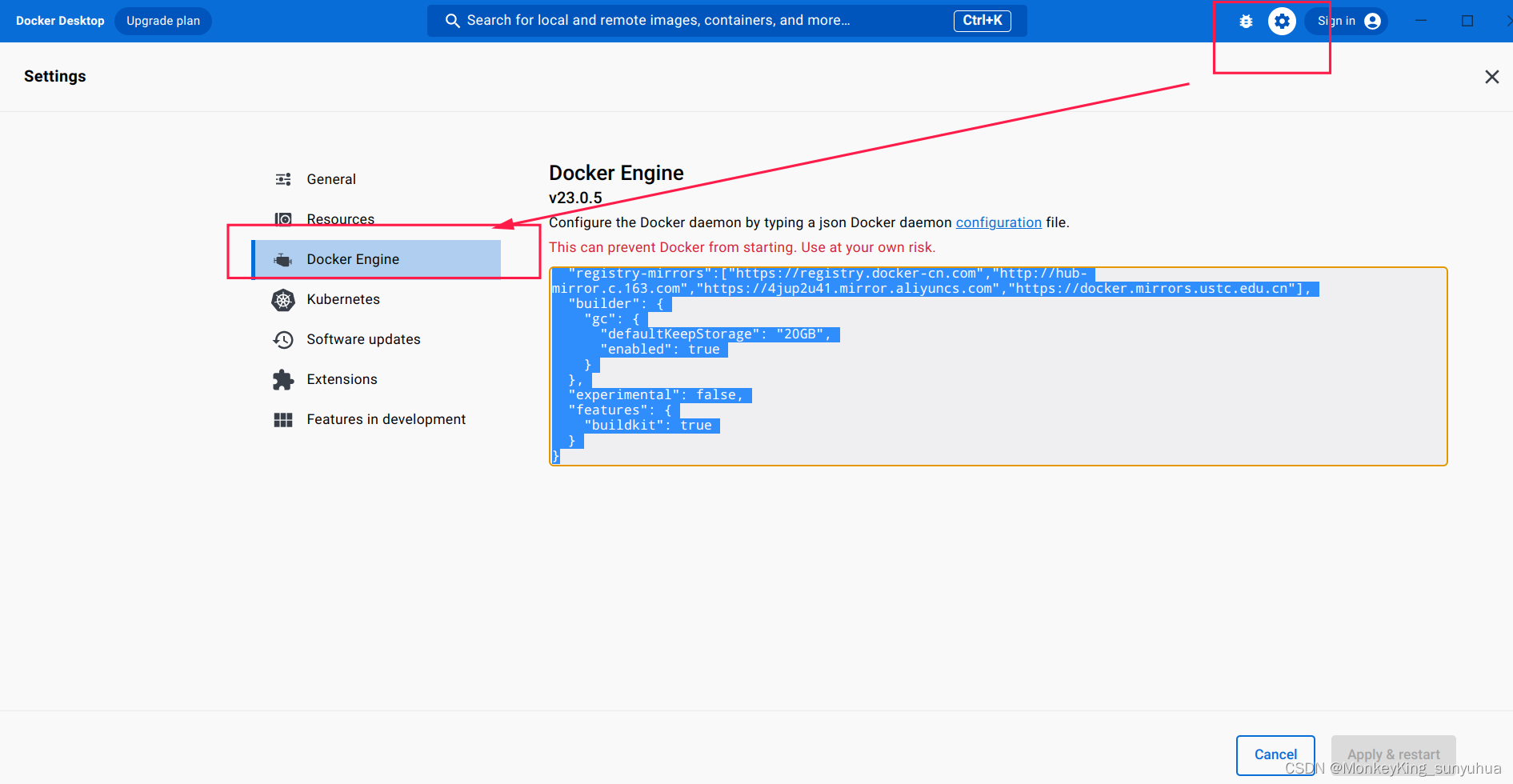Open the Resources settings section
Screen dimensions: 1513x784
click(x=376, y=219)
